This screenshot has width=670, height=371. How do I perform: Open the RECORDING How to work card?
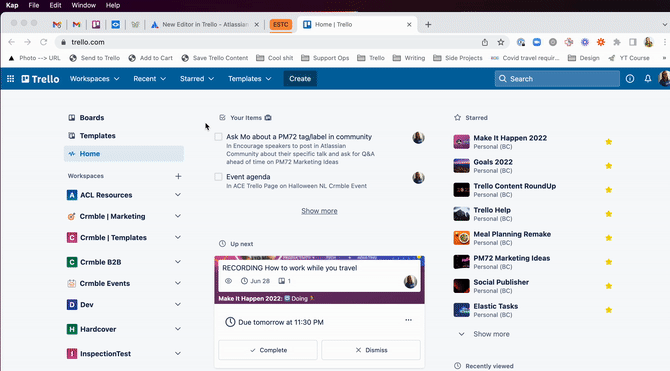tap(319, 276)
